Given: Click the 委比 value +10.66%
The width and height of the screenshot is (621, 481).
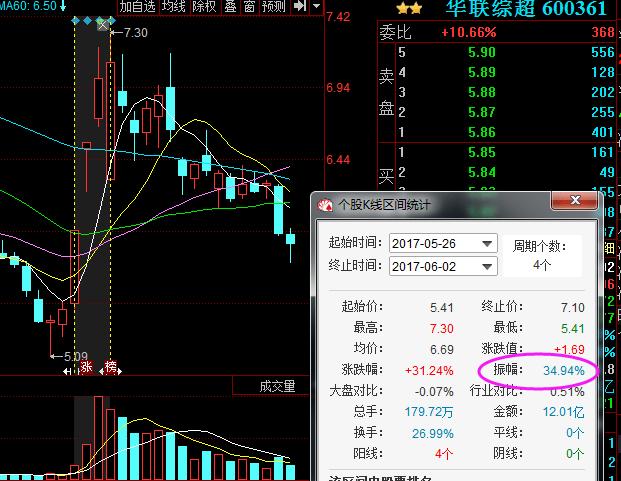Looking at the screenshot, I should [x=469, y=32].
